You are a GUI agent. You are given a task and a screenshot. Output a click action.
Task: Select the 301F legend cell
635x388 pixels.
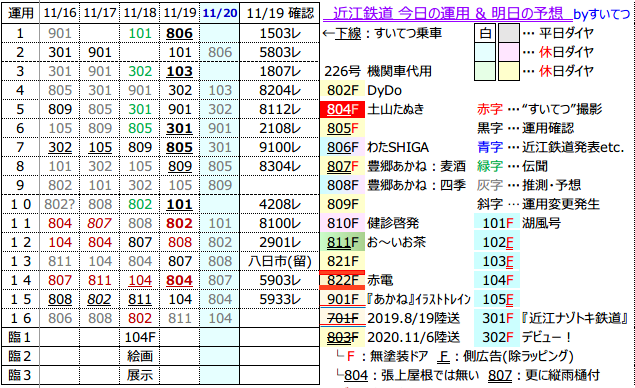coord(497,318)
